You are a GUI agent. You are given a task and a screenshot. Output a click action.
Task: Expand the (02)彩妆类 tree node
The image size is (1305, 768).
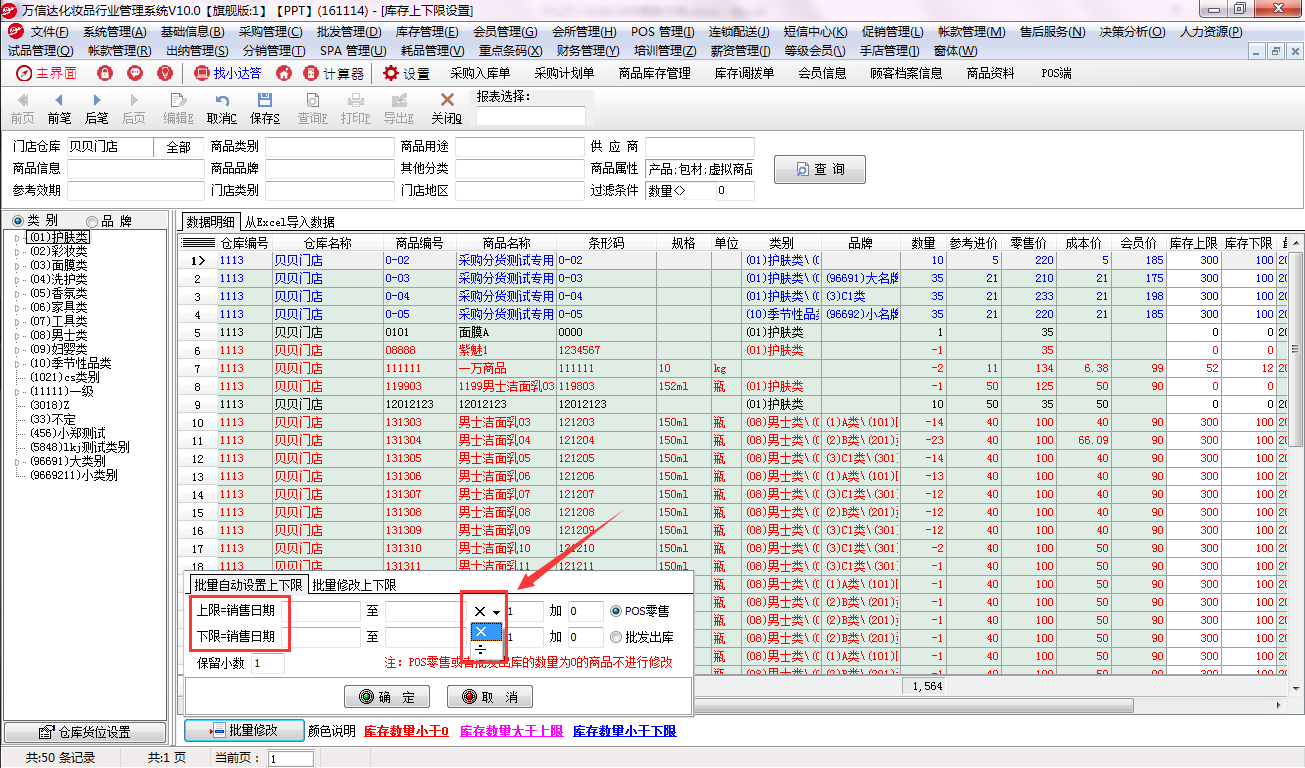click(x=16, y=251)
